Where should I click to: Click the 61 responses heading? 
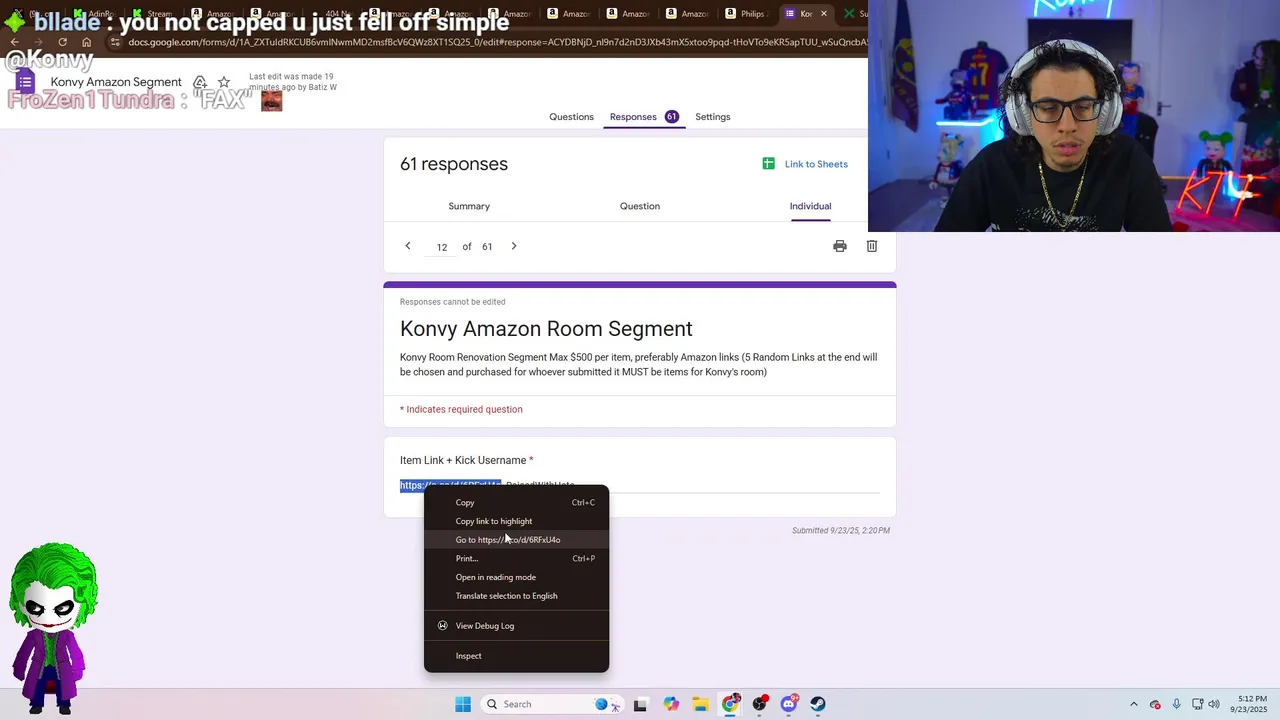click(454, 164)
